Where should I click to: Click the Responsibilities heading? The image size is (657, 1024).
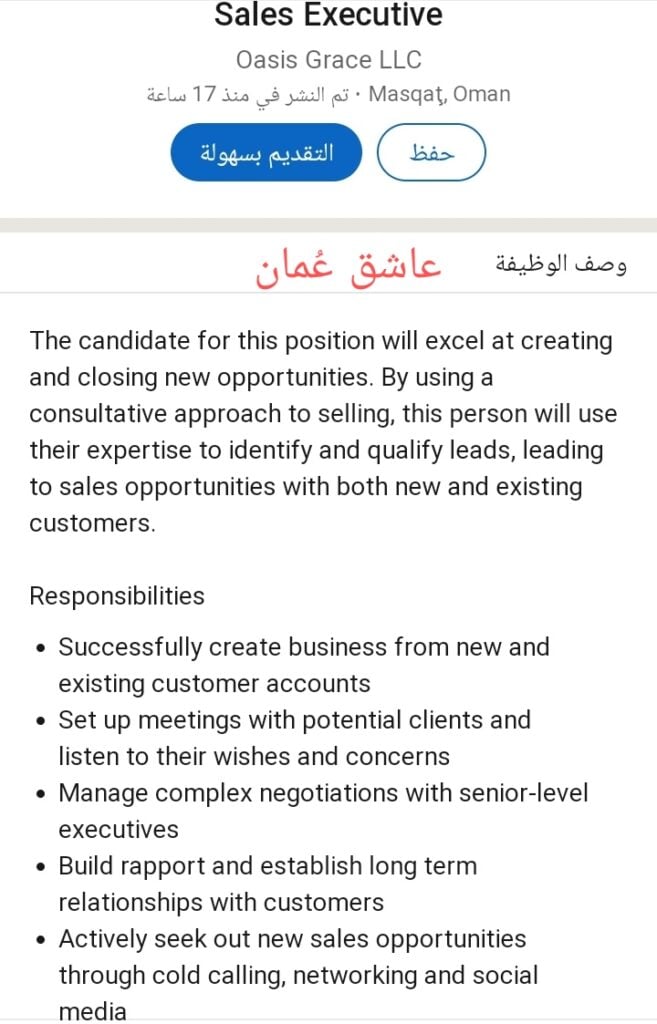pyautogui.click(x=117, y=596)
